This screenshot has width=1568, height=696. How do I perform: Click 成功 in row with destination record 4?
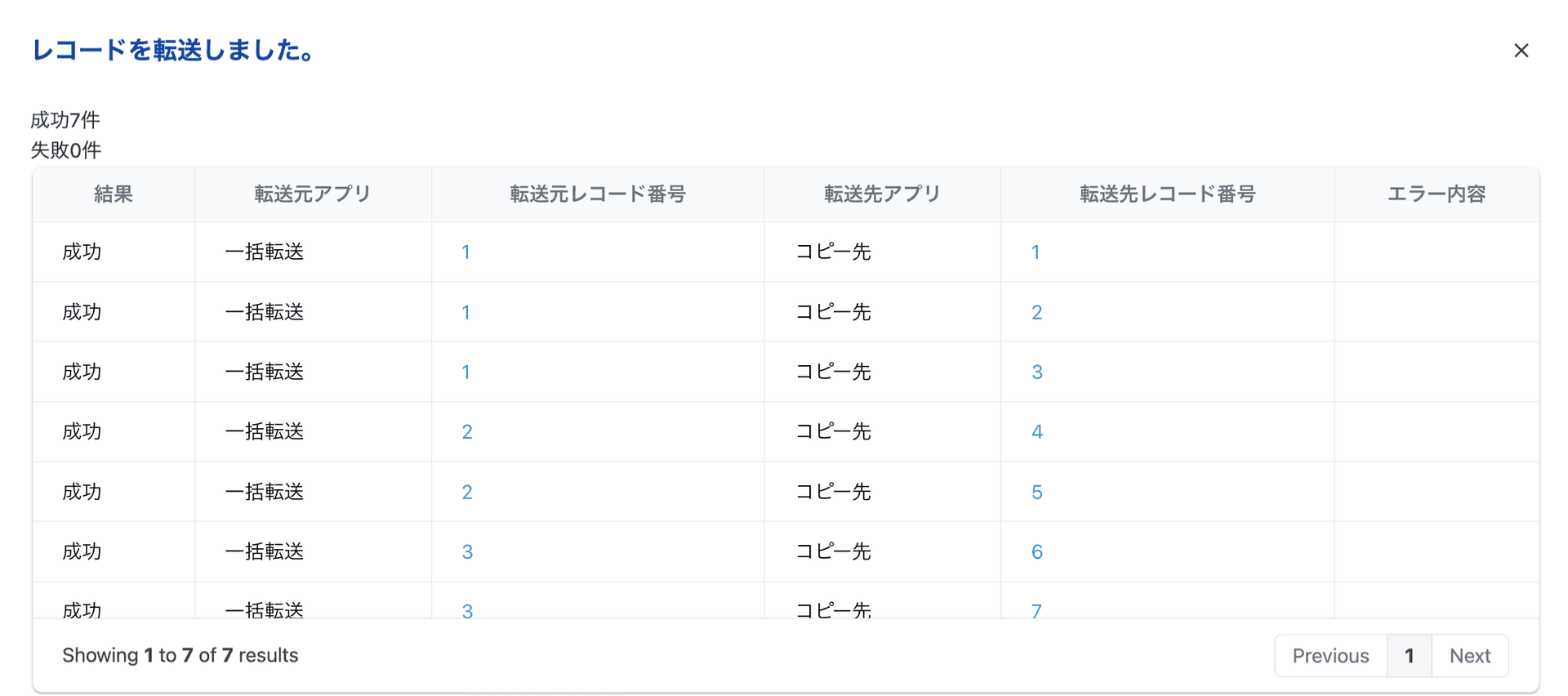point(82,431)
